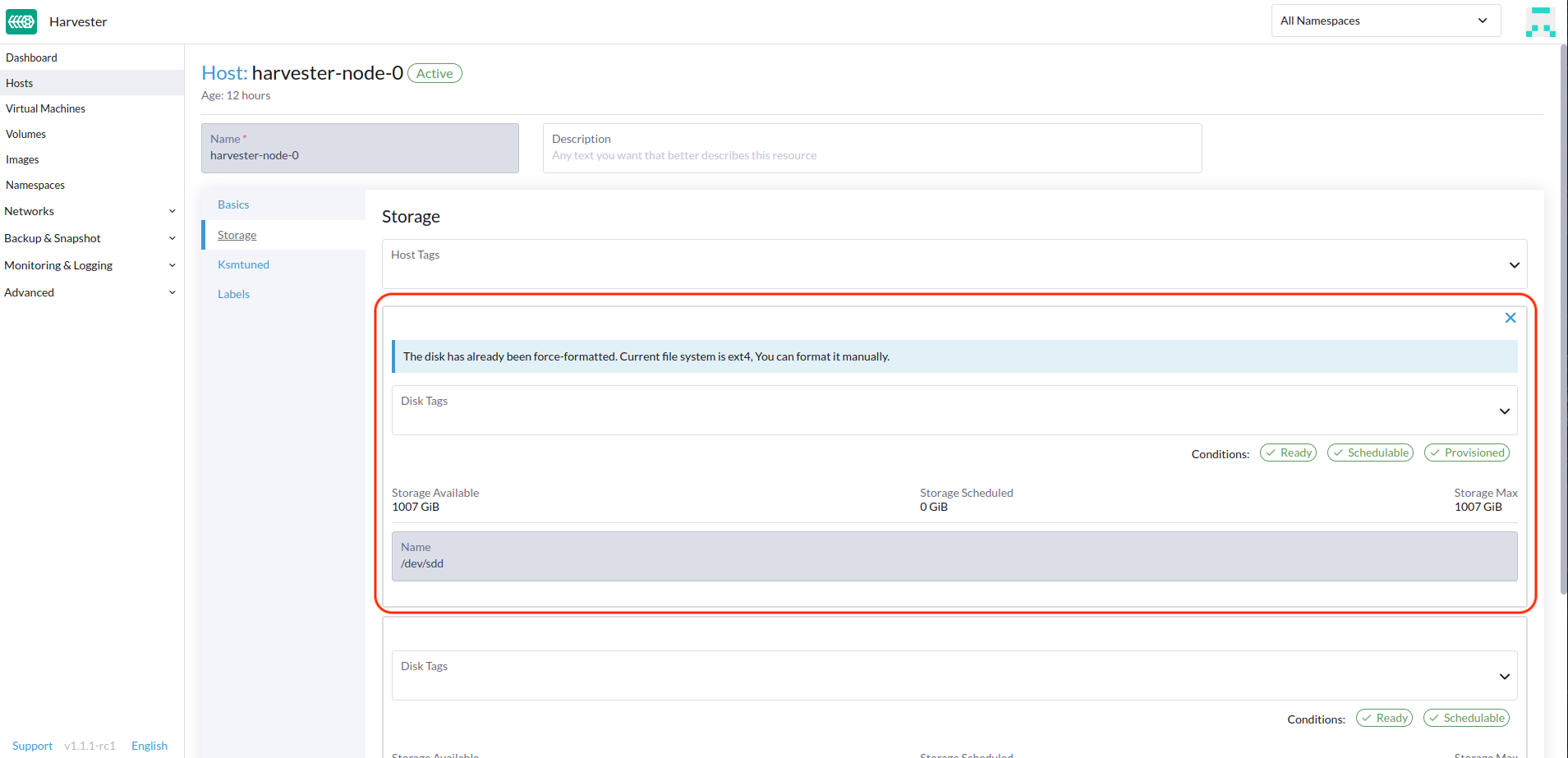The height and width of the screenshot is (758, 1568).
Task: Open the All Namespaces dropdown
Action: [x=1385, y=21]
